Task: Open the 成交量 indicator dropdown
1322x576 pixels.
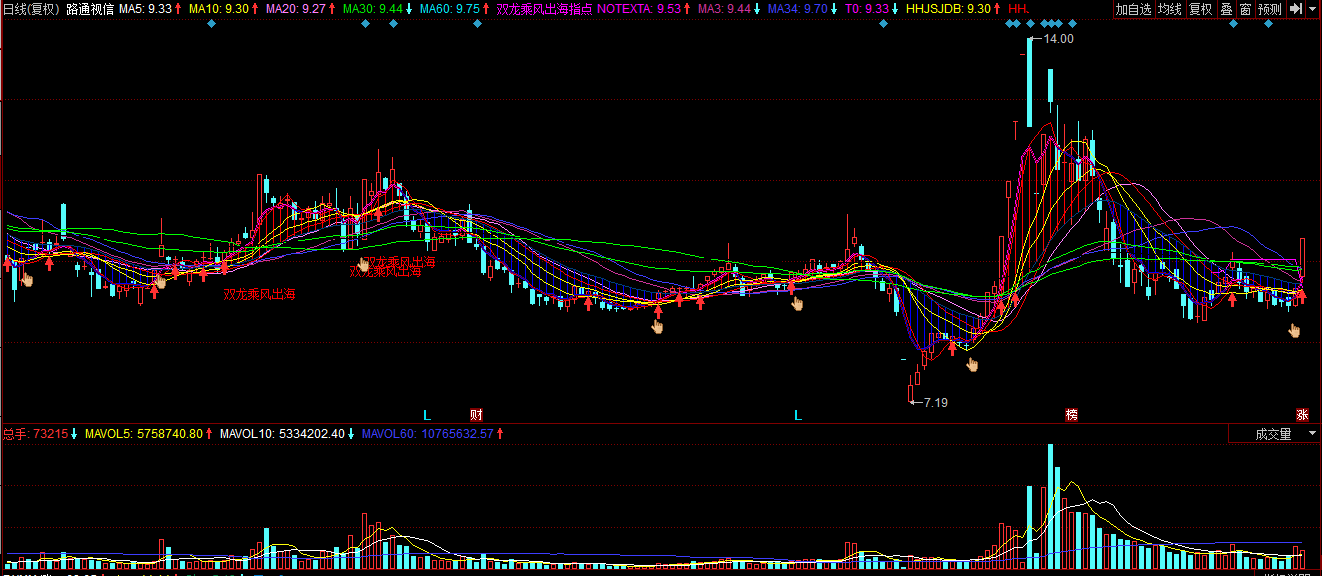Action: (x=1273, y=434)
